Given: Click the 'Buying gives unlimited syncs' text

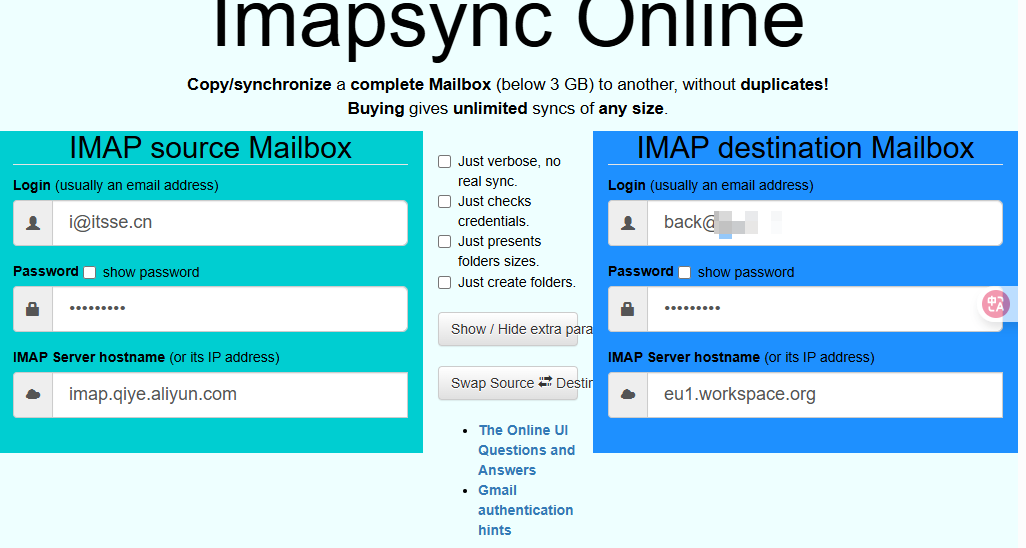Looking at the screenshot, I should 507,109.
